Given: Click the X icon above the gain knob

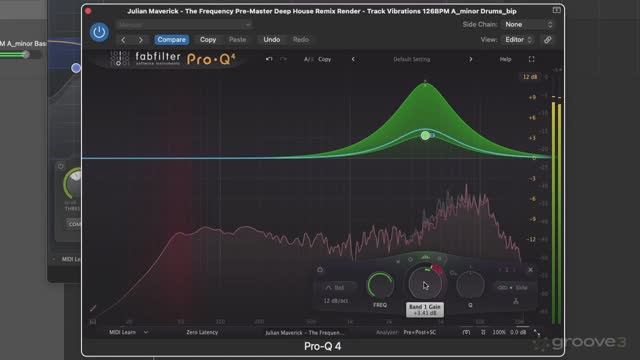Looking at the screenshot, I should (x=398, y=262).
